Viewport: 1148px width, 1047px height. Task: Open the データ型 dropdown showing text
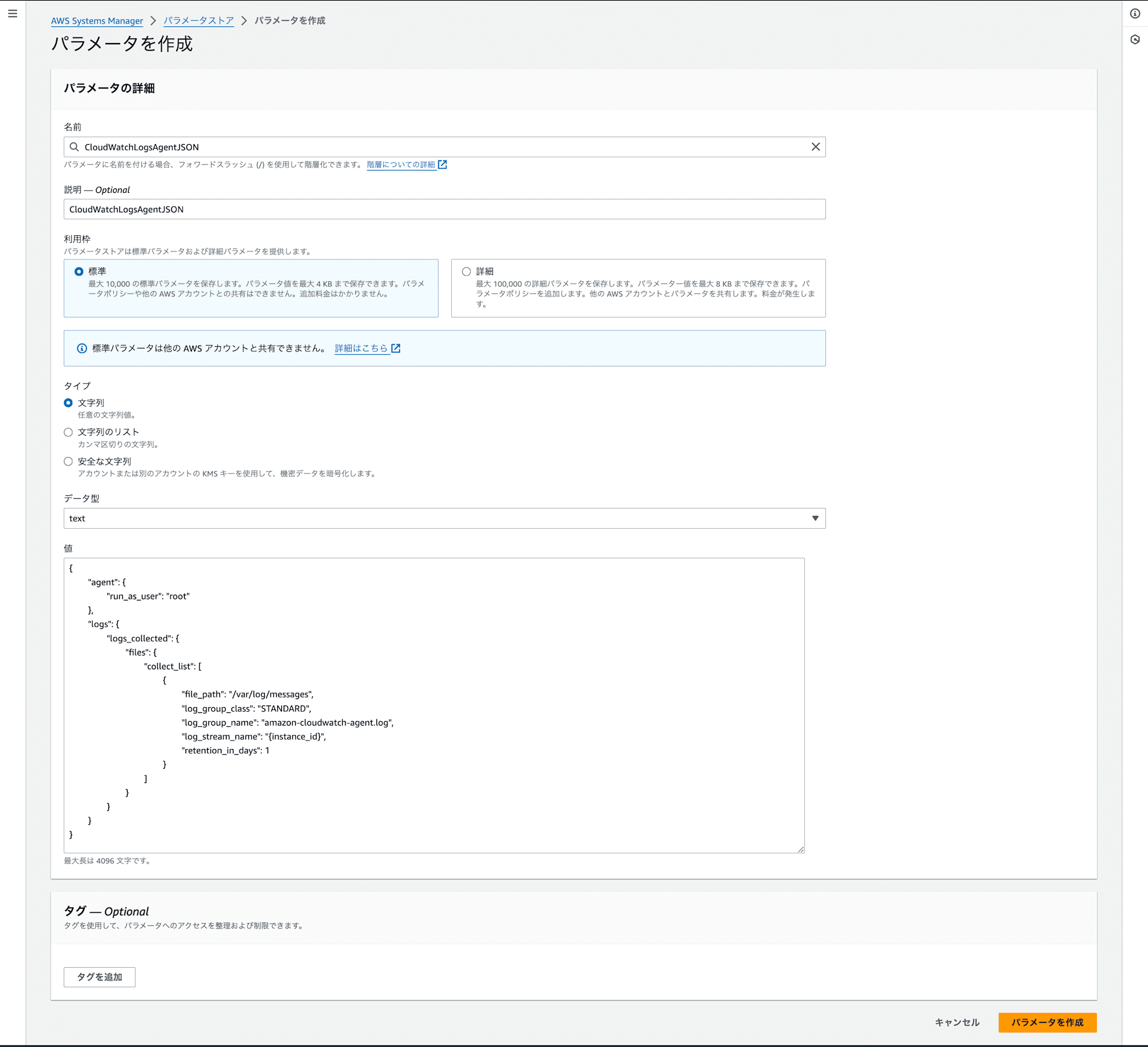tap(444, 518)
